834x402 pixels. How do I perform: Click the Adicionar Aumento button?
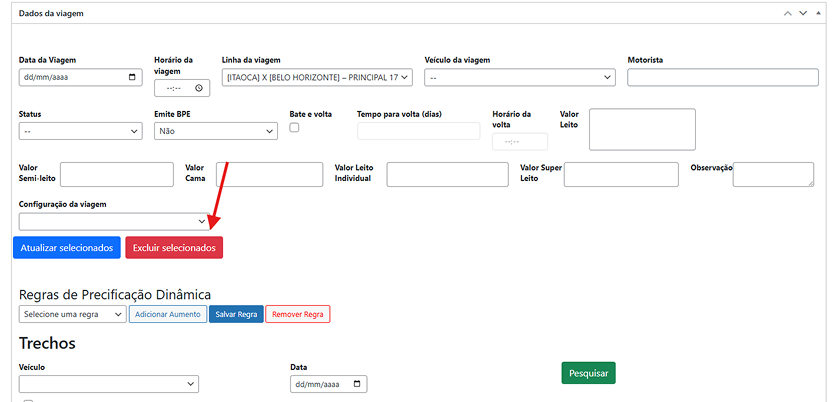[167, 314]
